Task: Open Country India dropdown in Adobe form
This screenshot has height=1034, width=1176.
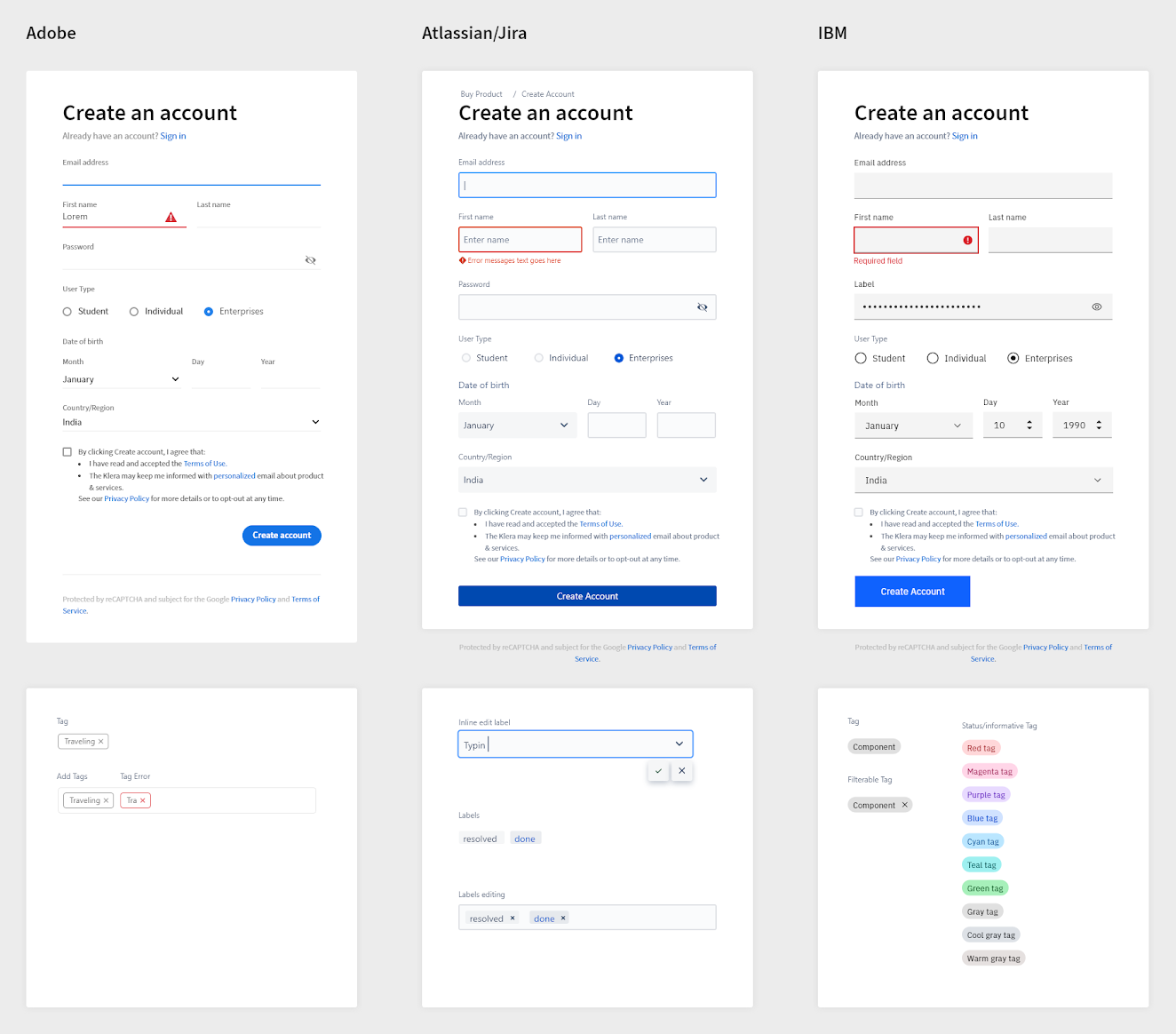Action: 191,422
